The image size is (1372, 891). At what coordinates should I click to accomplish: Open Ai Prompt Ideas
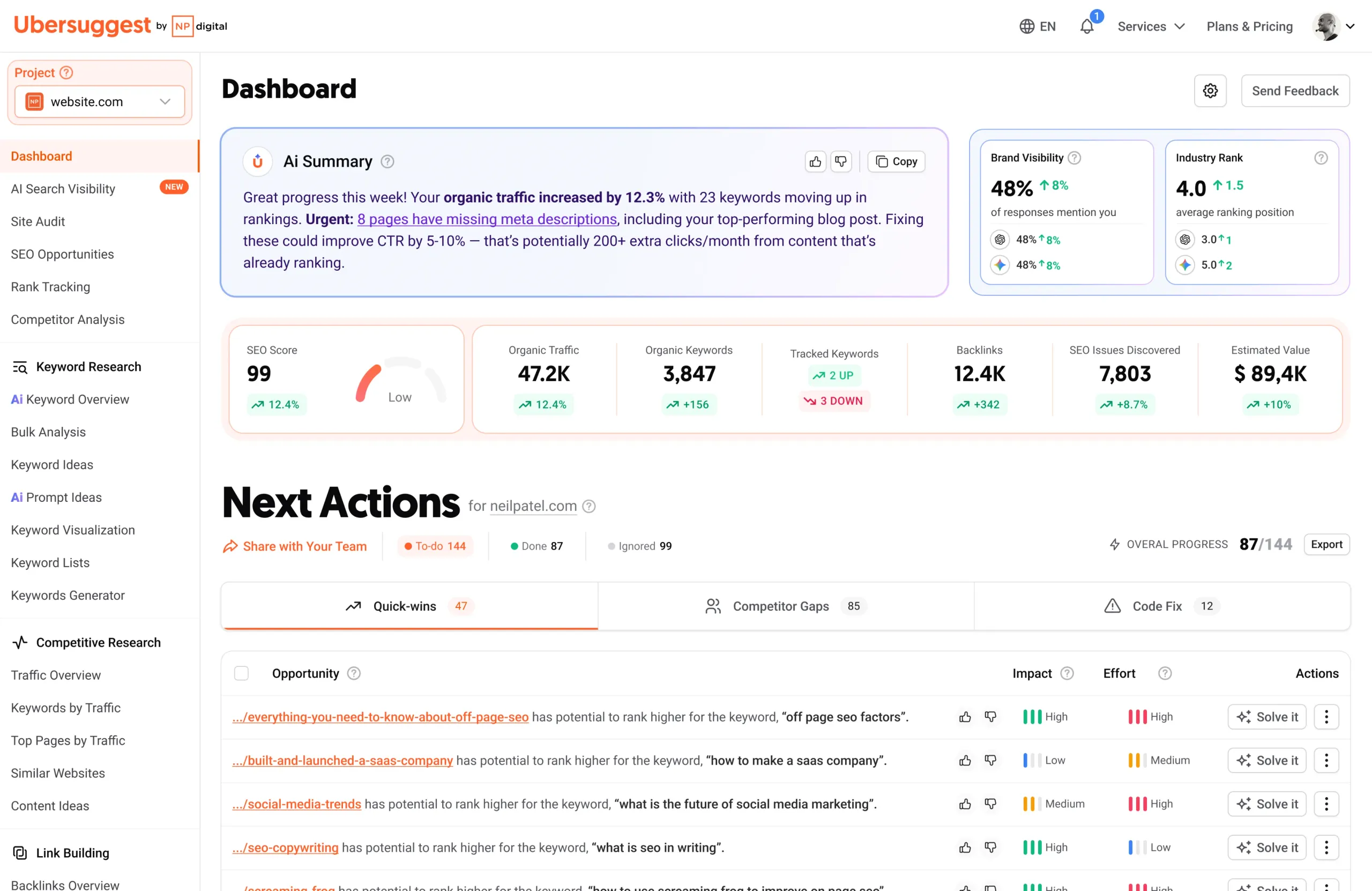pos(56,498)
